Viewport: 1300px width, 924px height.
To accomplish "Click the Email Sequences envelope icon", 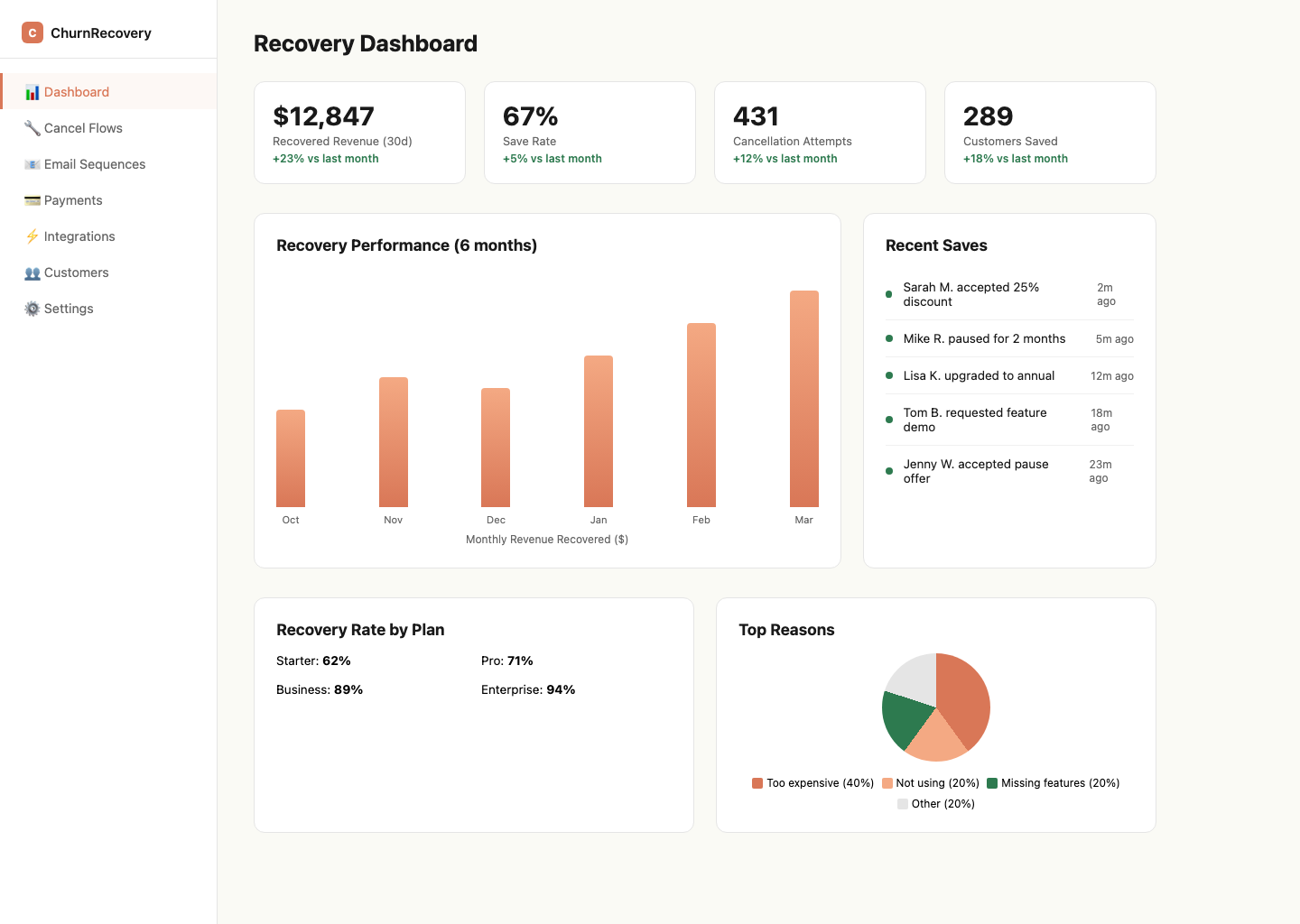I will tap(32, 164).
